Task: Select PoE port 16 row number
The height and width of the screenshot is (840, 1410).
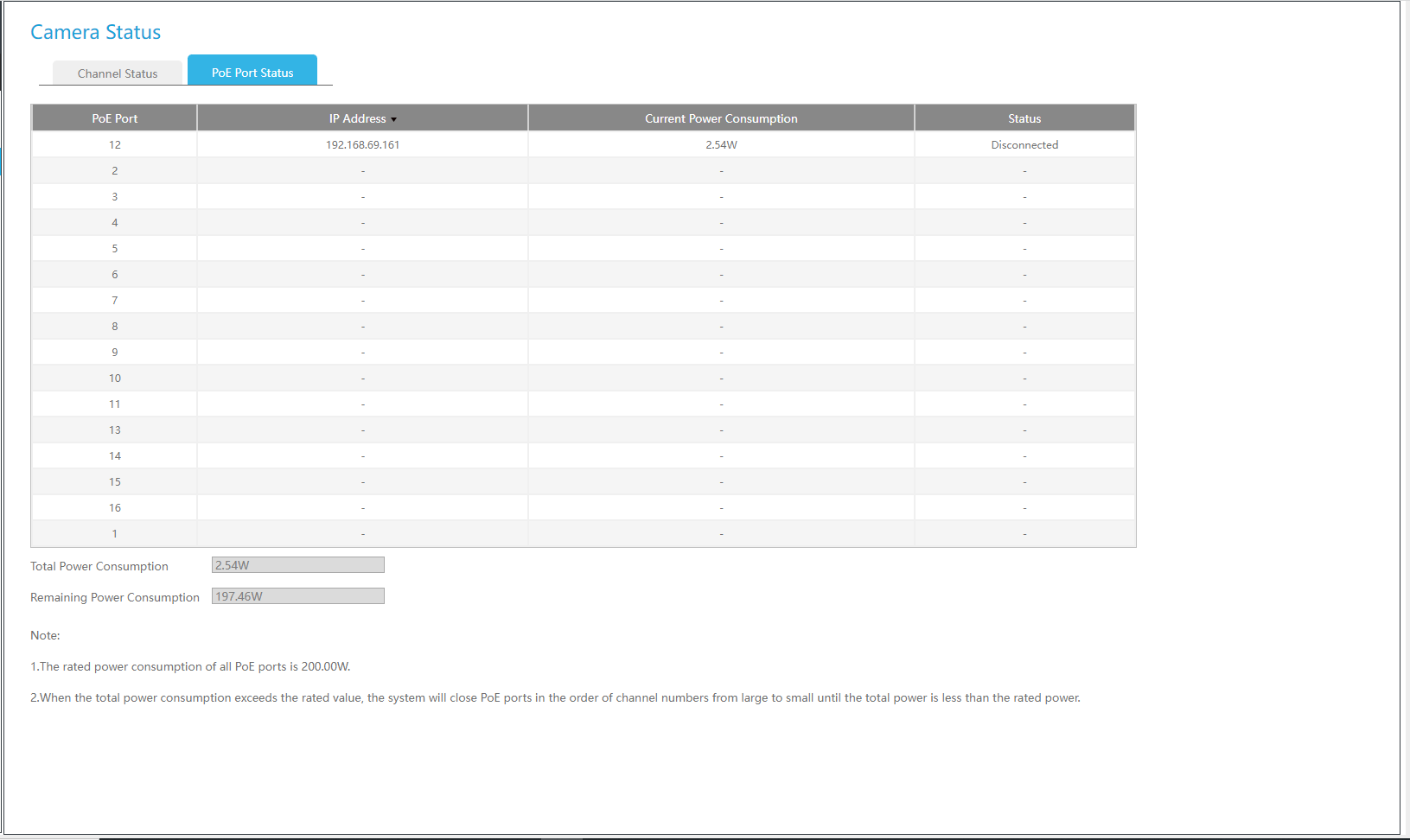Action: coord(115,508)
